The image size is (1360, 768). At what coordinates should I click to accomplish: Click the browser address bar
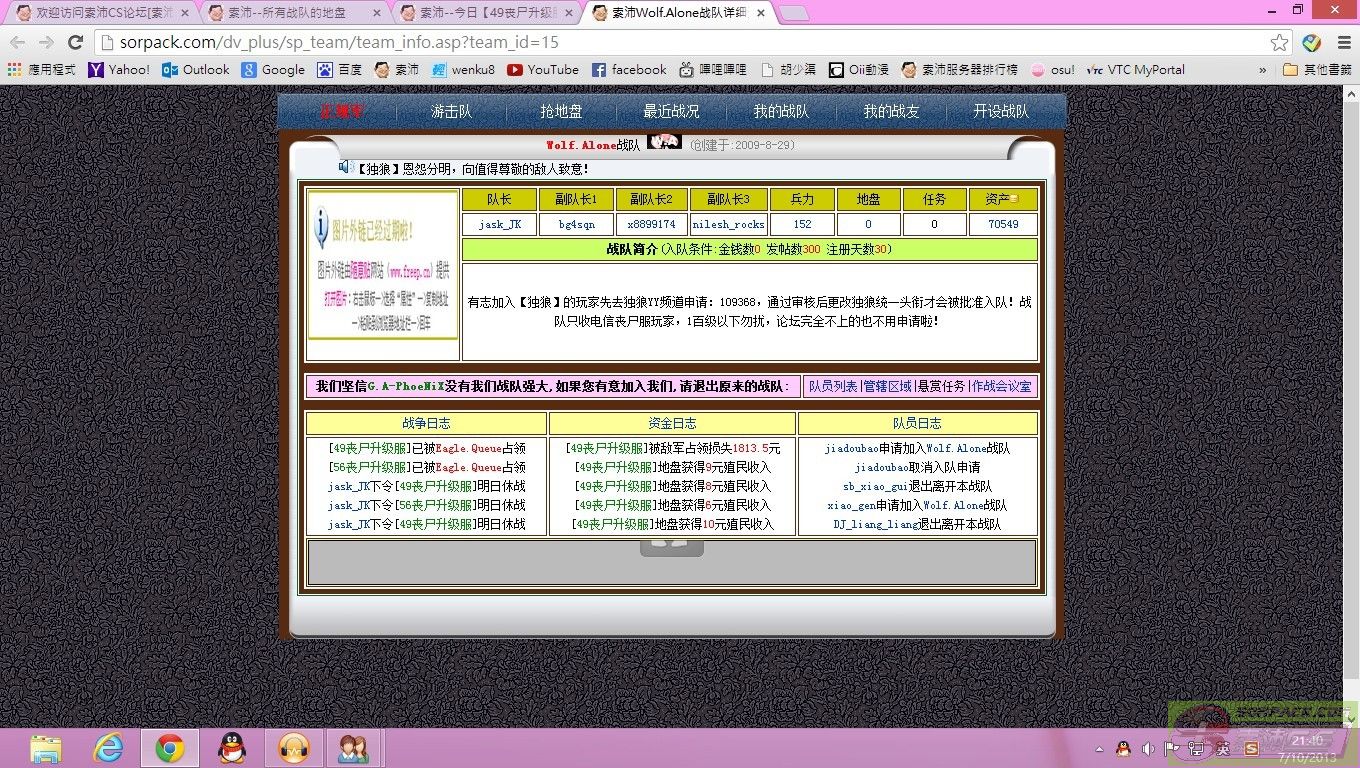[x=680, y=42]
